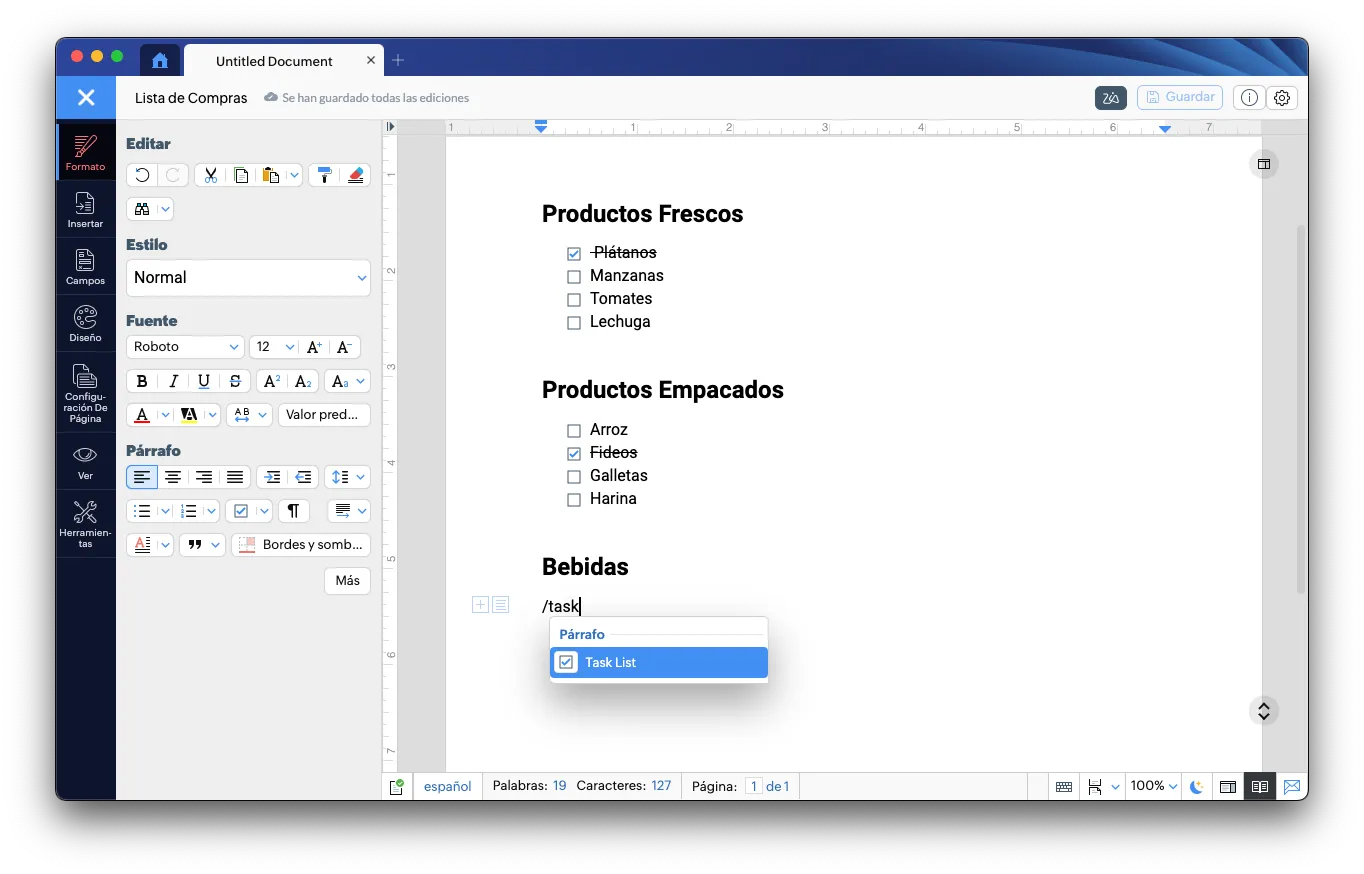The width and height of the screenshot is (1364, 874).
Task: Open the 100% zoom level dropdown
Action: [1154, 786]
